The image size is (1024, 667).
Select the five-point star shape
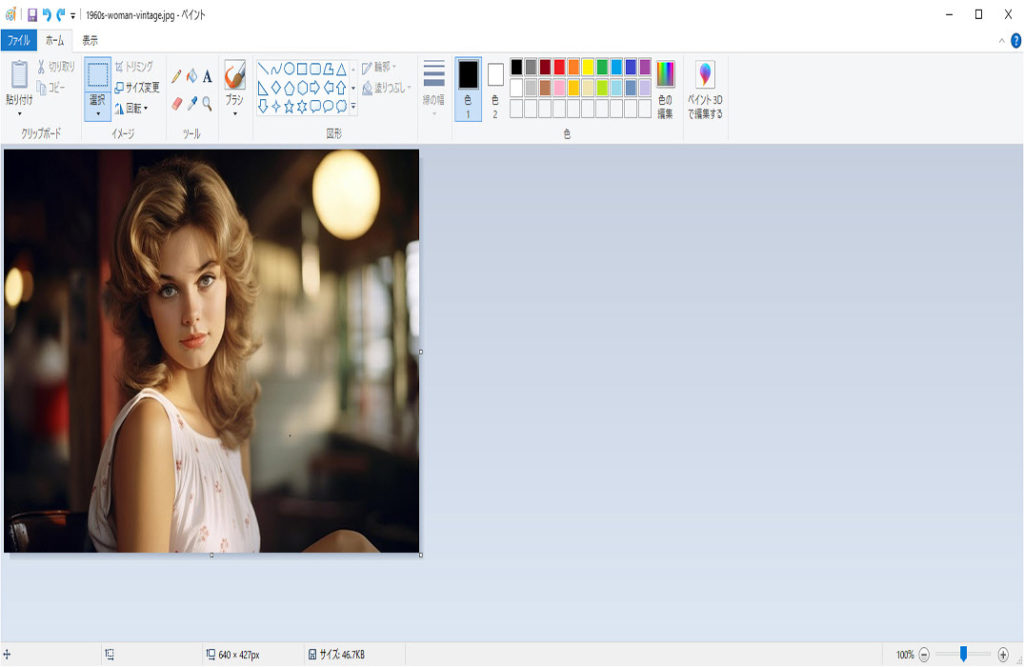[x=289, y=105]
